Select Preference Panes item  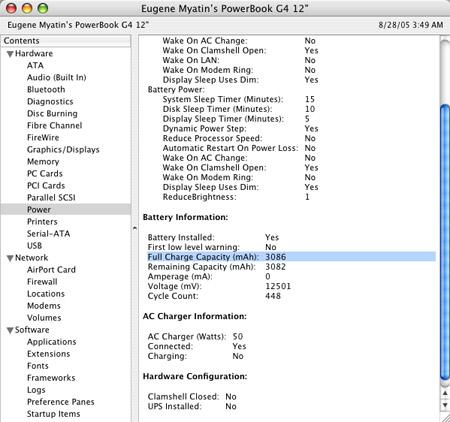click(61, 402)
